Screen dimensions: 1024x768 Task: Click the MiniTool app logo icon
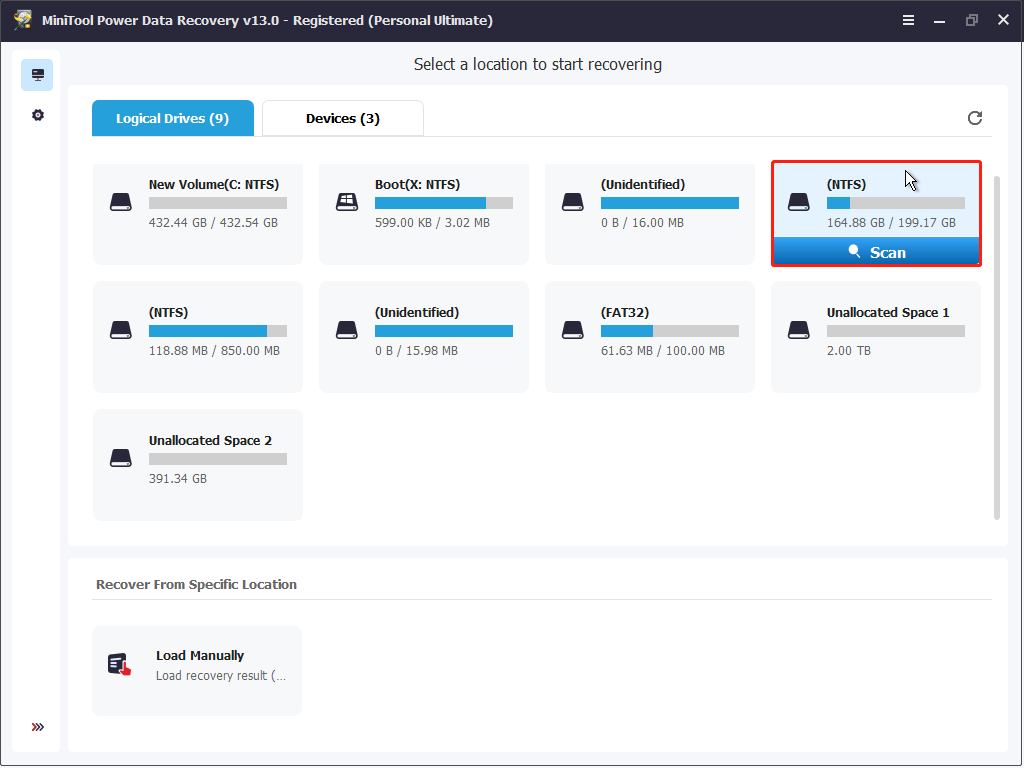coord(23,20)
